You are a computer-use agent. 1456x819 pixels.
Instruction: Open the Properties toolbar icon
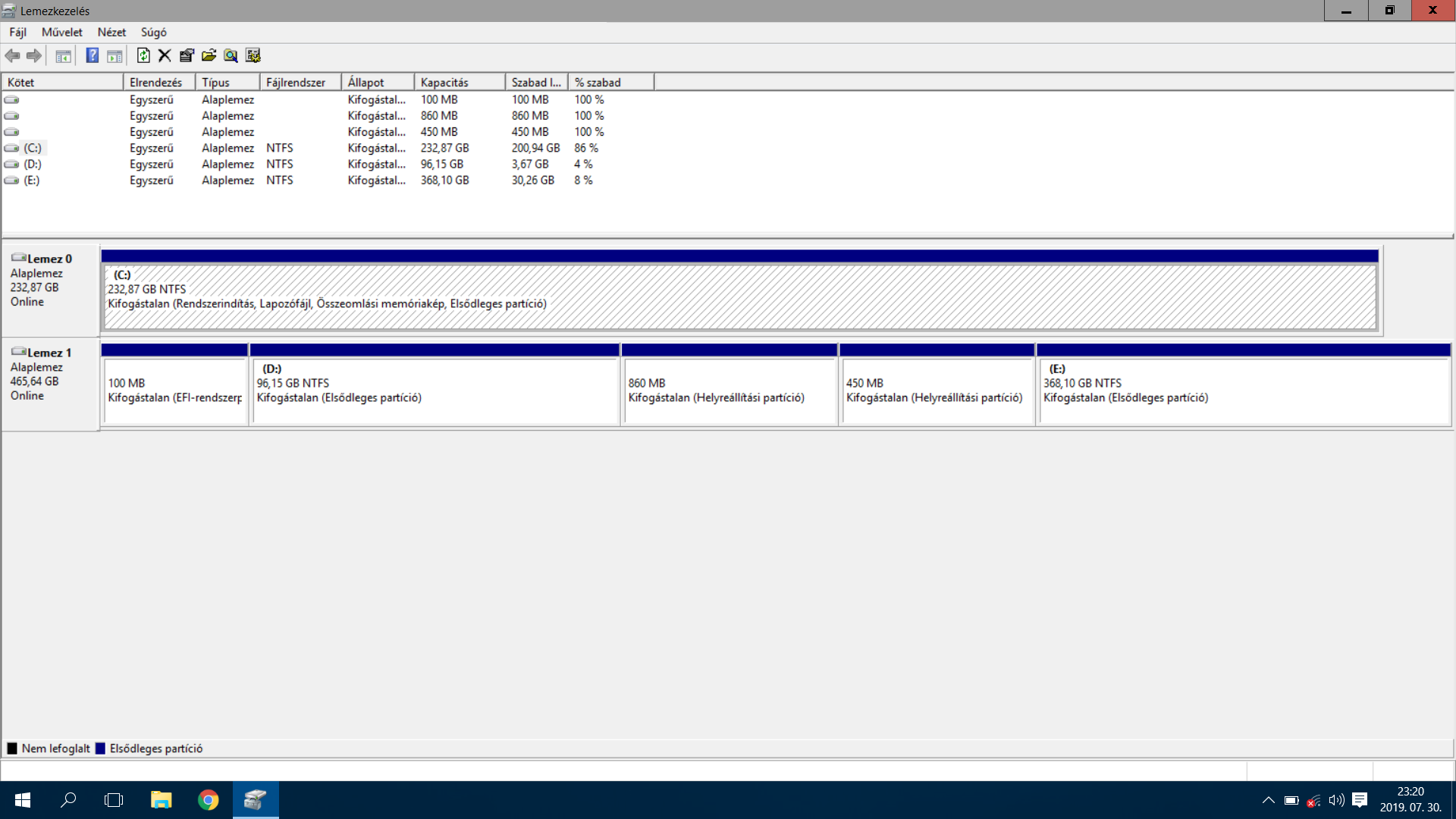click(187, 55)
